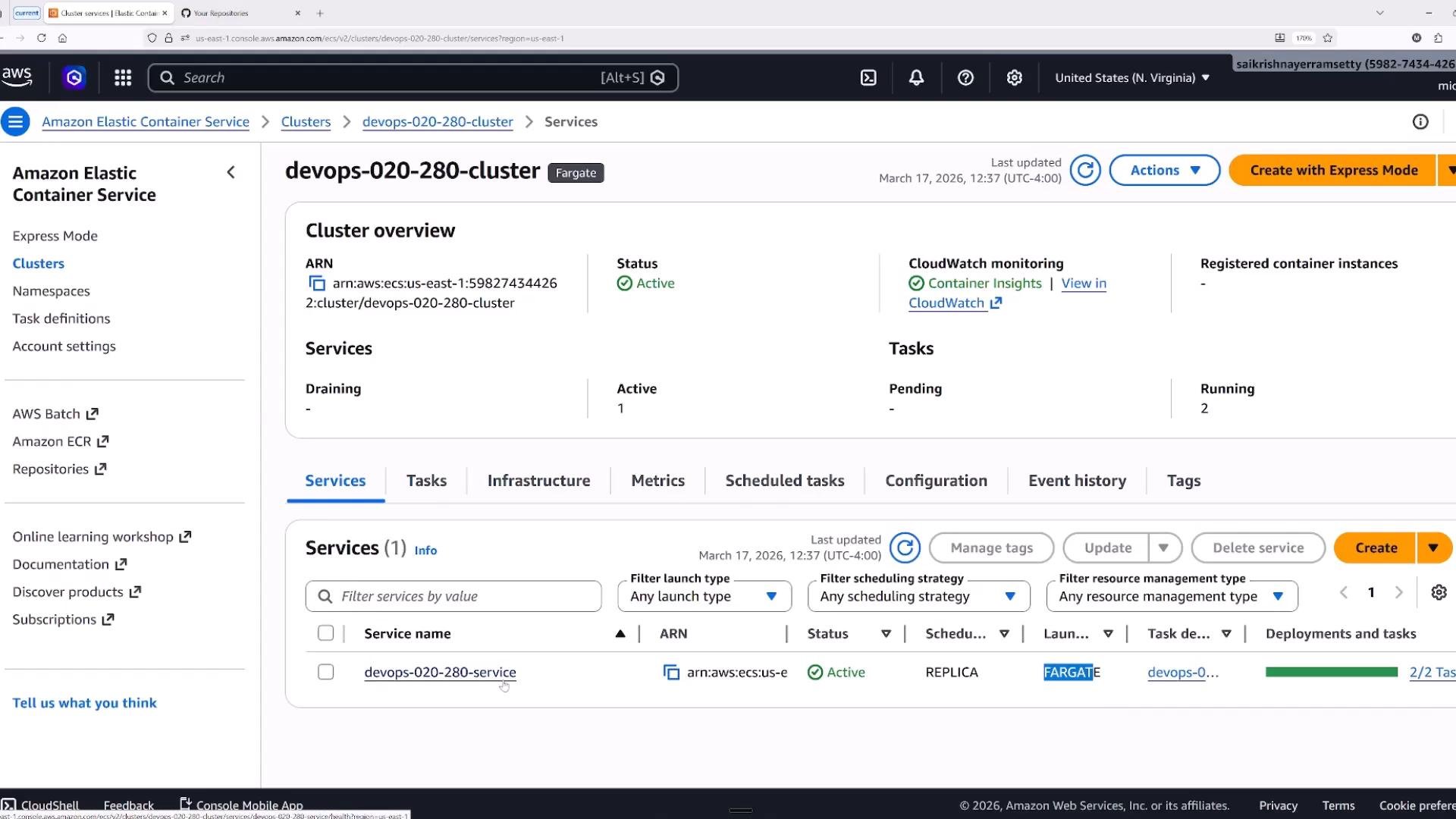This screenshot has width=1456, height=819.
Task: Collapse the ECS sidebar with the arrow
Action: (x=231, y=172)
